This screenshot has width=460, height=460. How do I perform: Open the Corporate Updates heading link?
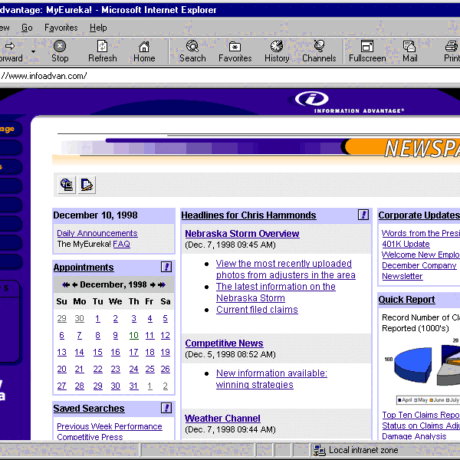pos(419,215)
